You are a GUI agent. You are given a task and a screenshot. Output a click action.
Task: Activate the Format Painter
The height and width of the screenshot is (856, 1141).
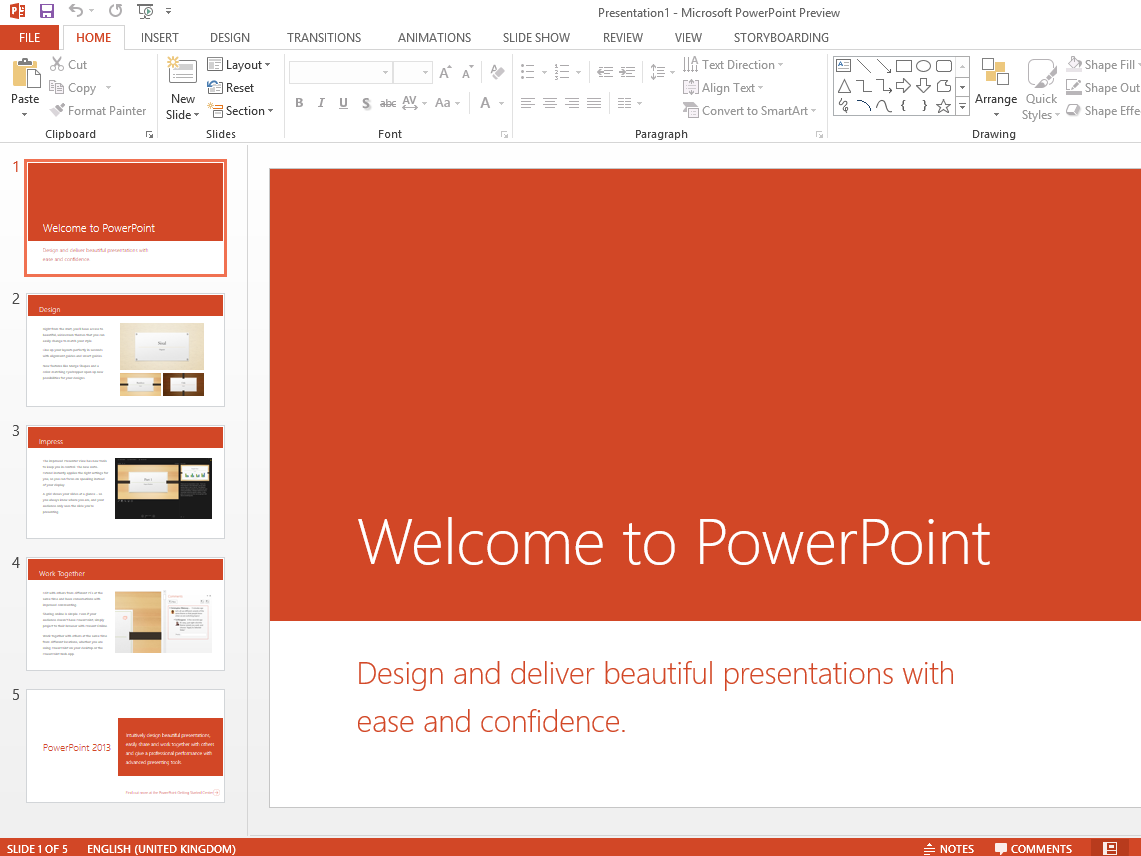point(98,111)
